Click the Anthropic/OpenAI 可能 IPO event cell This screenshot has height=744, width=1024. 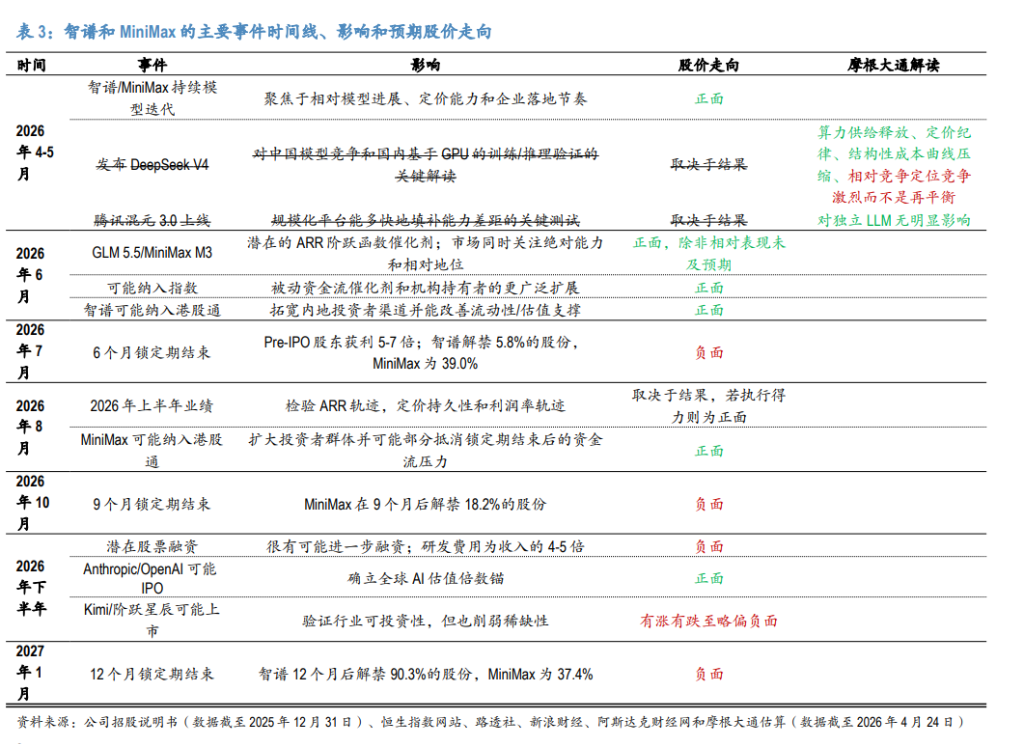click(x=152, y=578)
